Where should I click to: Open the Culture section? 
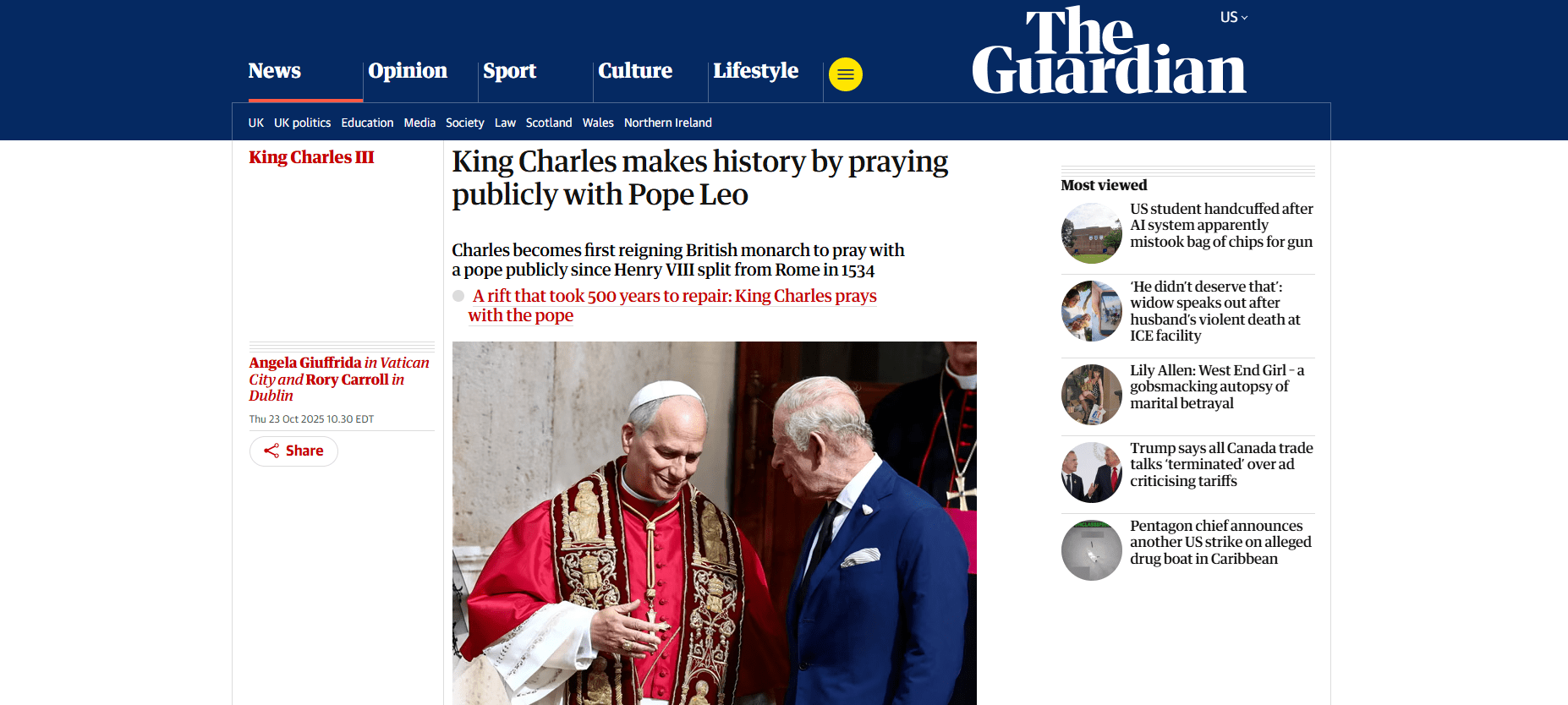pyautogui.click(x=635, y=71)
